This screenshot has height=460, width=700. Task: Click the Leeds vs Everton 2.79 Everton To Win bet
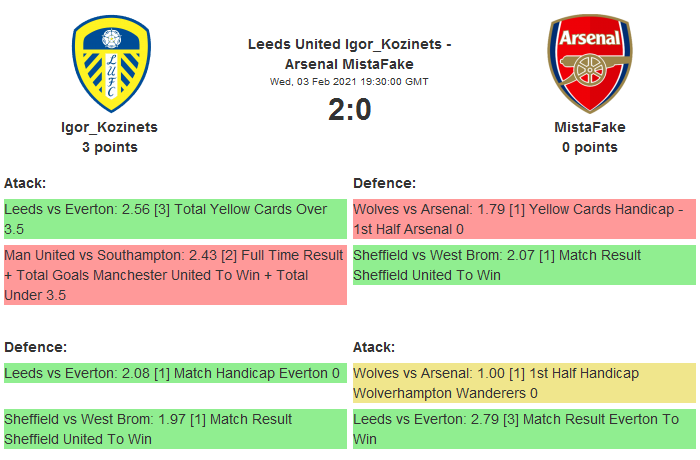point(524,428)
